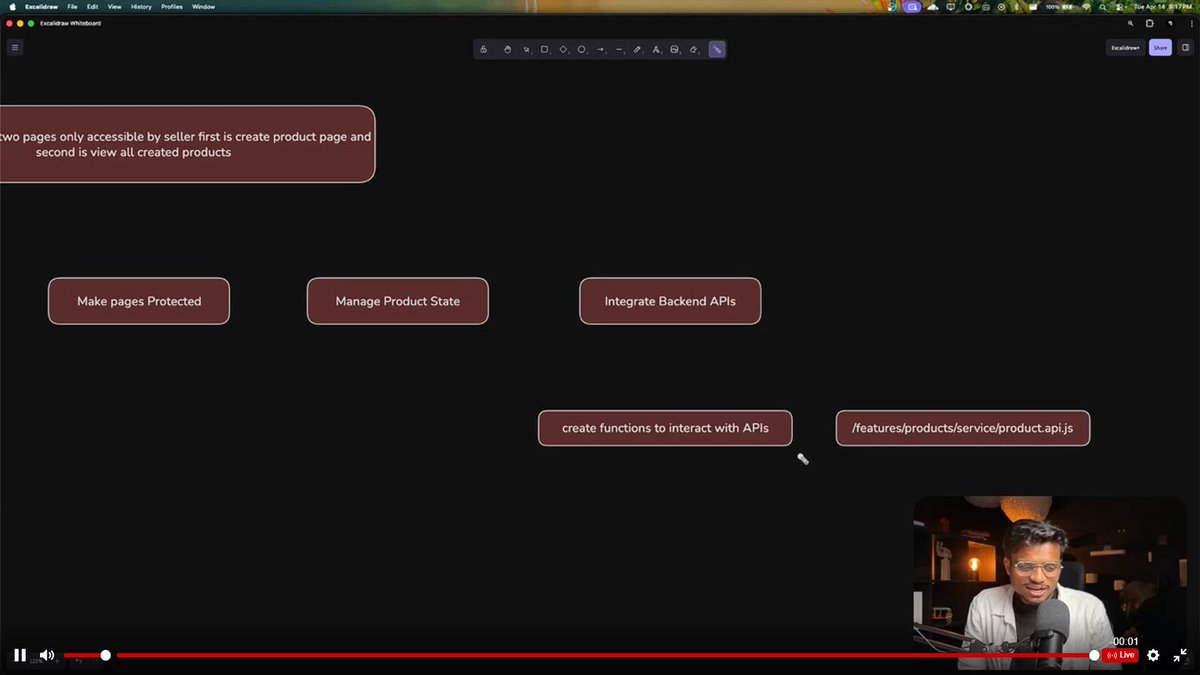Image resolution: width=1200 pixels, height=675 pixels.
Task: Select the Rectangle shape tool
Action: [545, 49]
